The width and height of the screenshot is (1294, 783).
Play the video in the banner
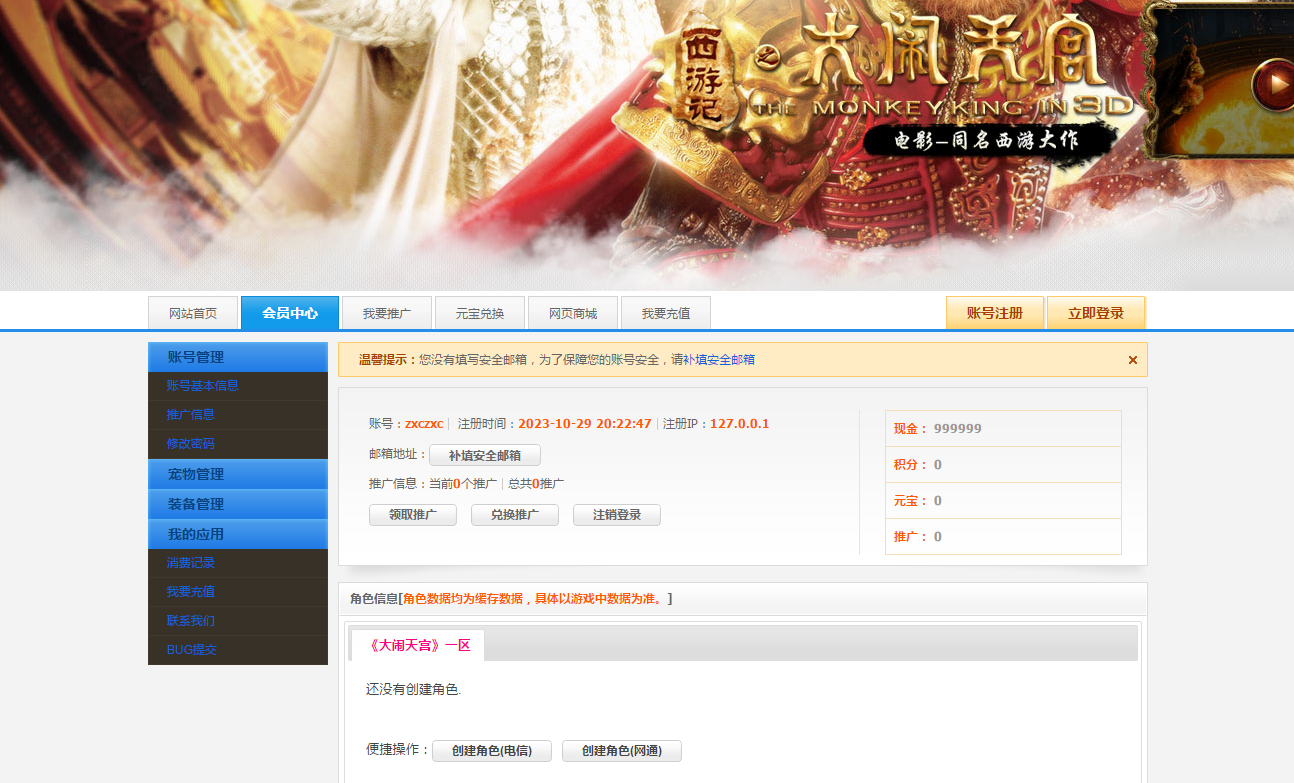click(x=1274, y=85)
